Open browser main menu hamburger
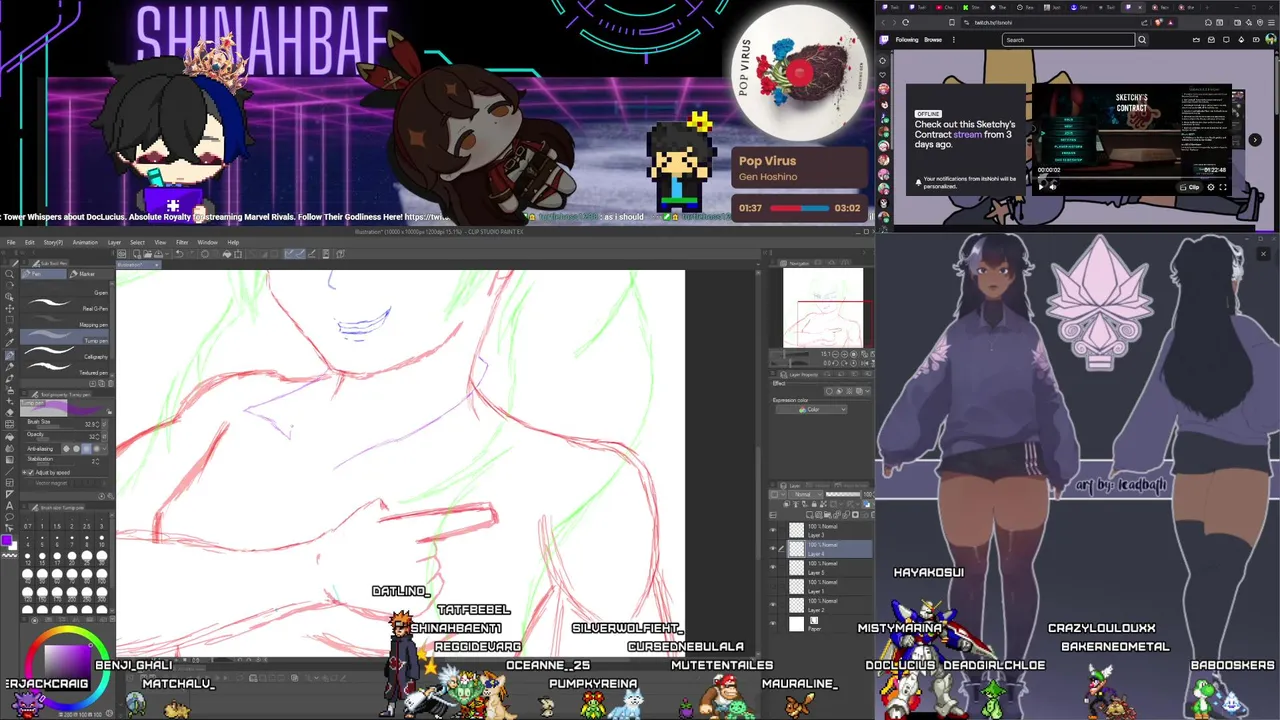Viewport: 1280px width, 720px height. click(x=1271, y=22)
